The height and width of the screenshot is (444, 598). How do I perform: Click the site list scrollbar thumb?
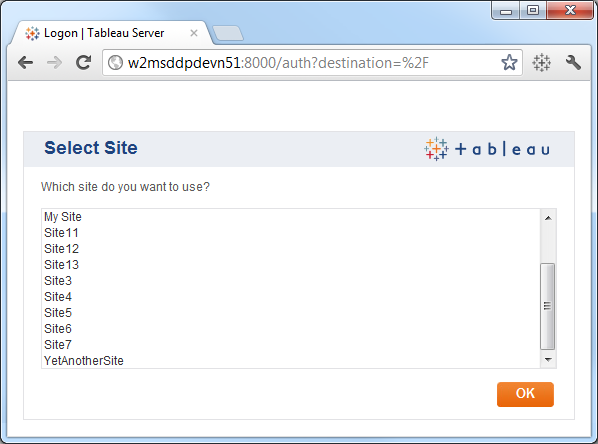548,306
